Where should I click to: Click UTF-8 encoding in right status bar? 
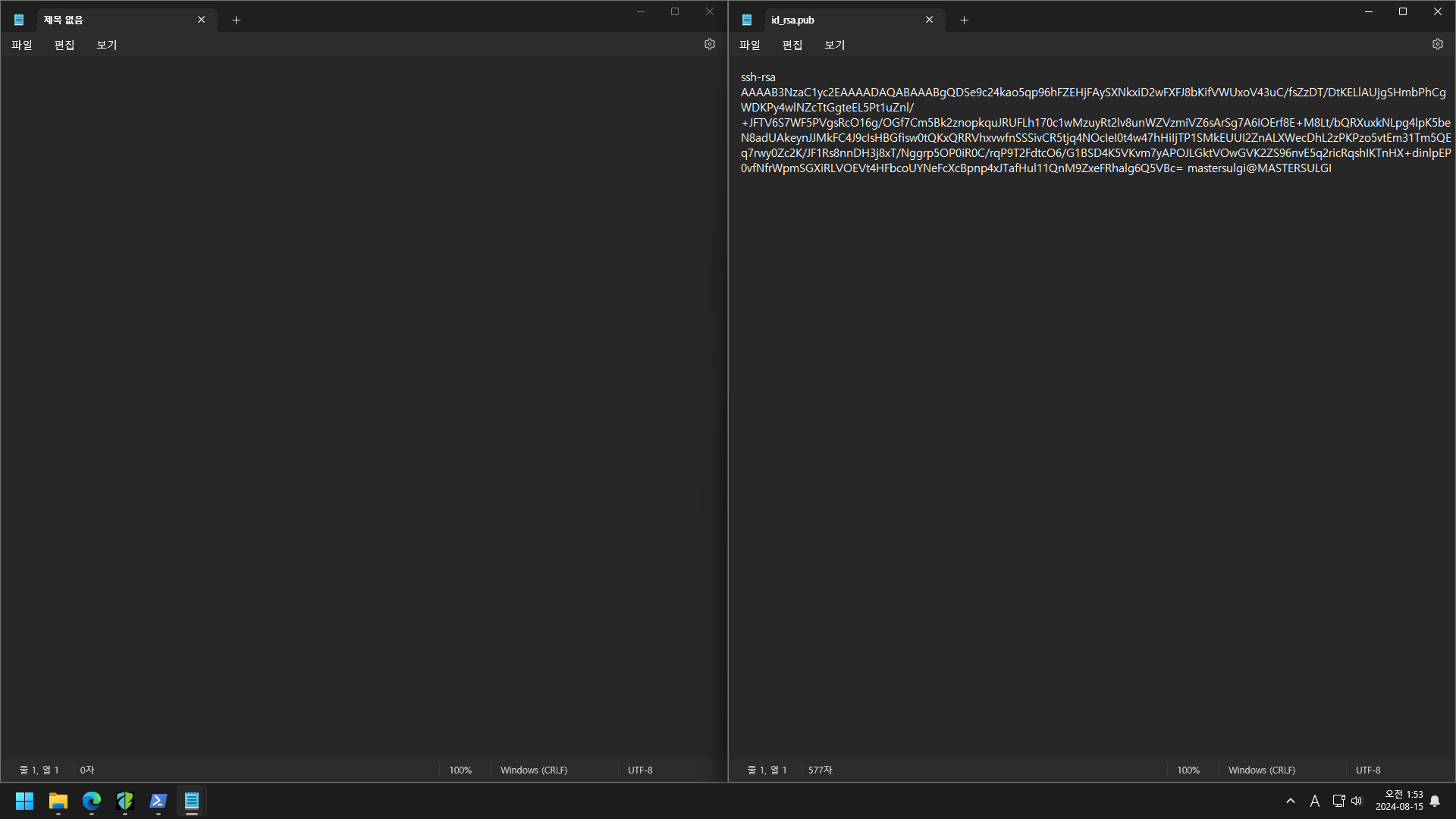[x=1367, y=770]
